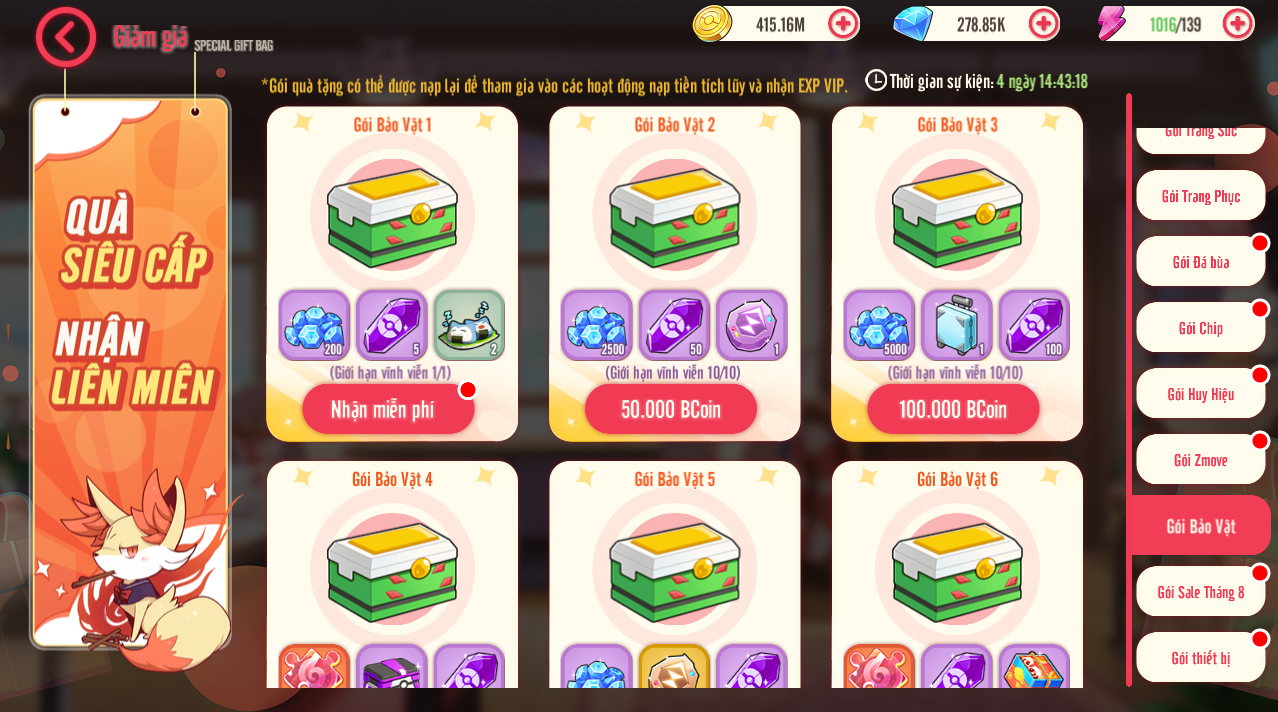The image size is (1278, 712).
Task: View the 2500 diamonds reward in pack 2
Action: coord(597,325)
